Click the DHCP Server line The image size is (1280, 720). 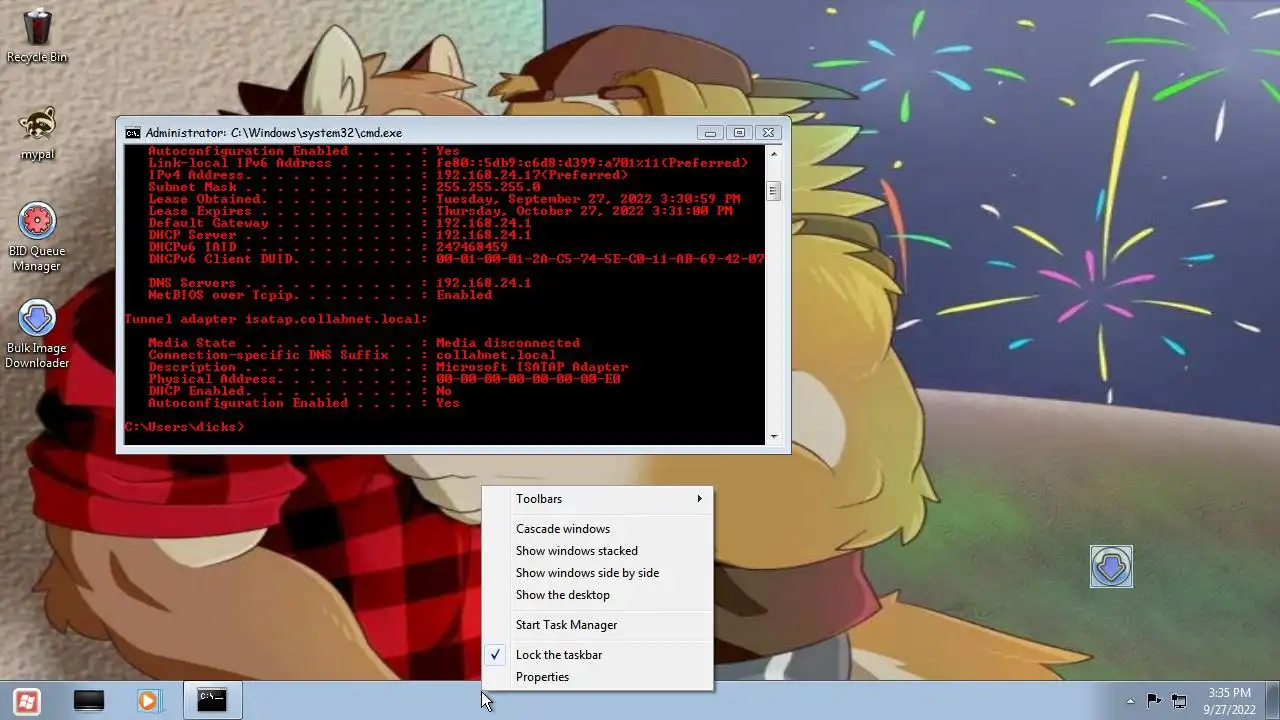tap(340, 235)
